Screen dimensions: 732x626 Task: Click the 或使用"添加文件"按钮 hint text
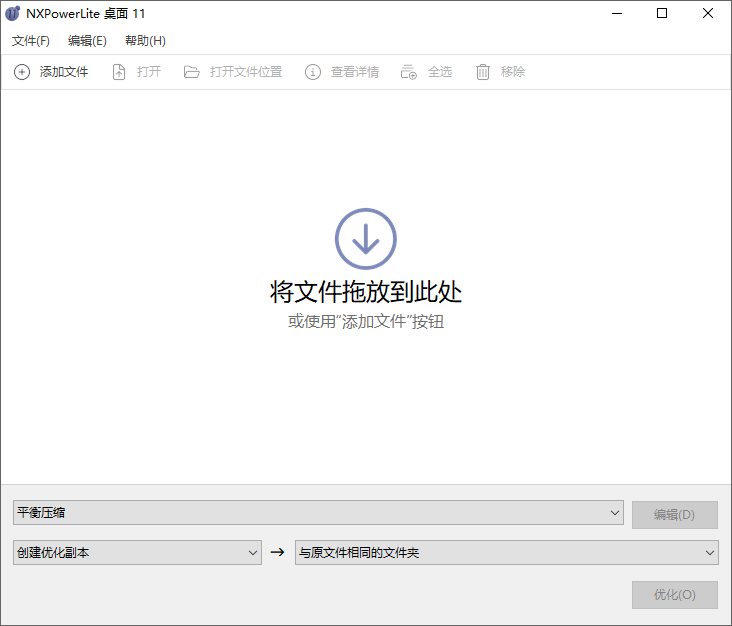click(366, 322)
